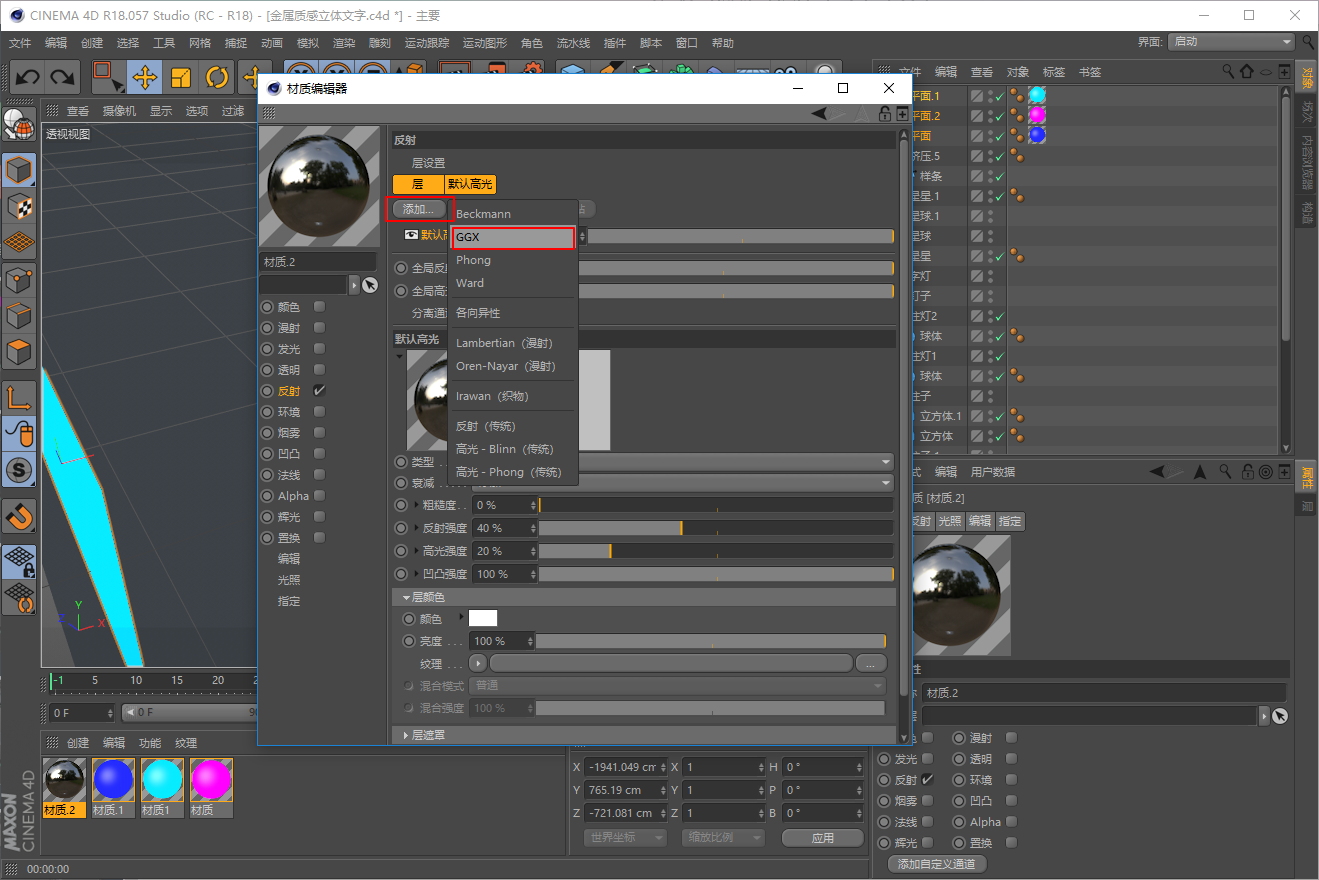Select the Live Selection tool
Screen dimensions: 1319x880
point(106,77)
